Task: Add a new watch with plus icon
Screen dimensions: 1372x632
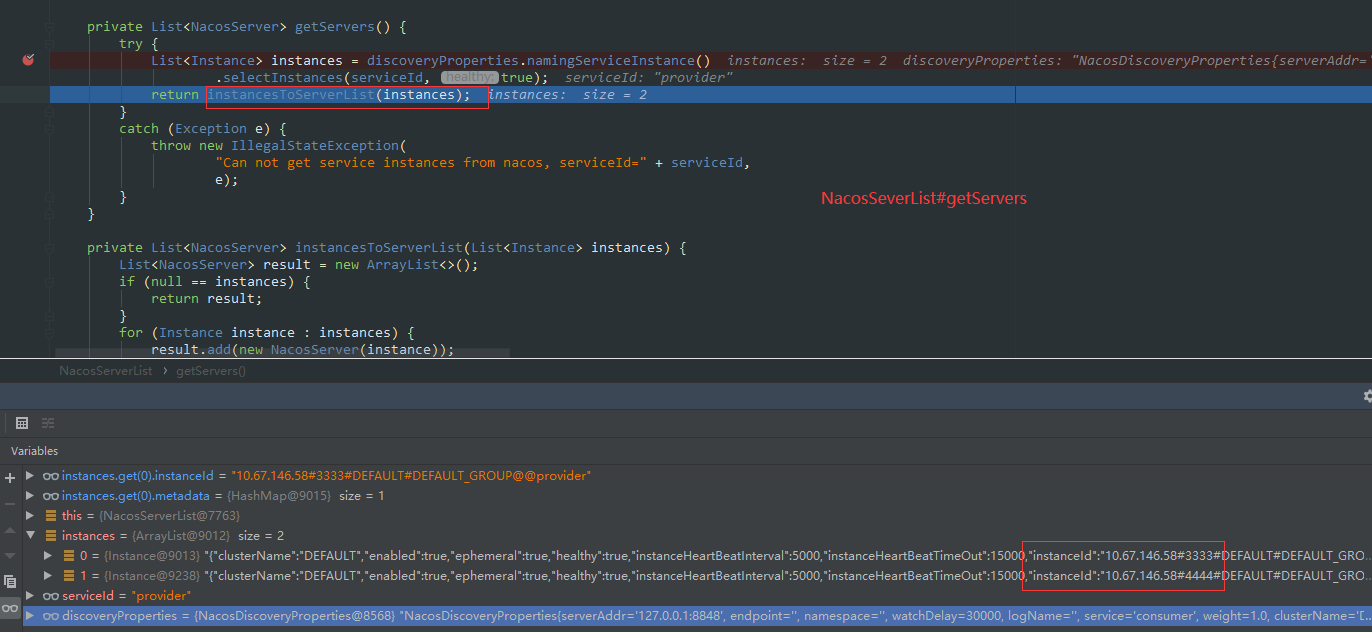Action: 10,478
